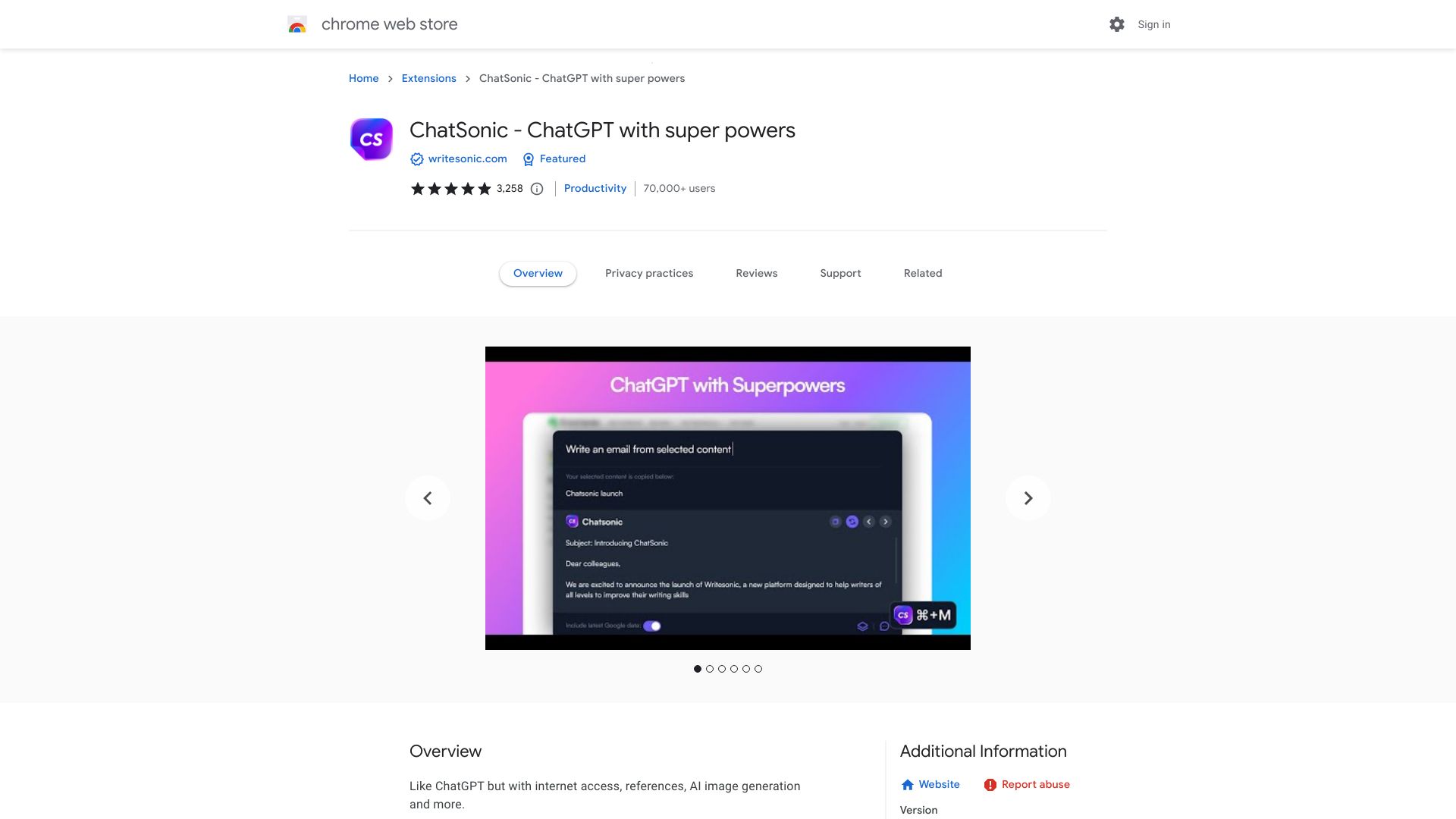1456x819 pixels.
Task: Click the Sign in button
Action: coord(1154,24)
